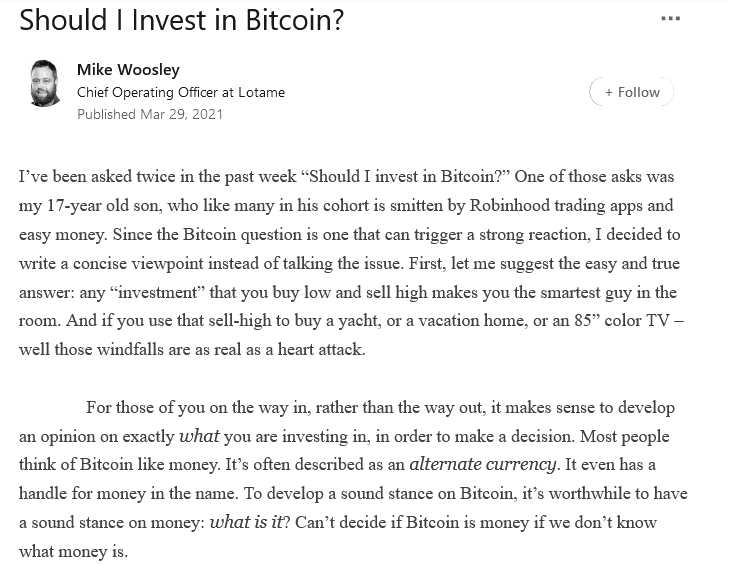The height and width of the screenshot is (564, 729).
Task: Click the "Chief Operating Officer at Lotame" subtitle
Action: click(181, 93)
